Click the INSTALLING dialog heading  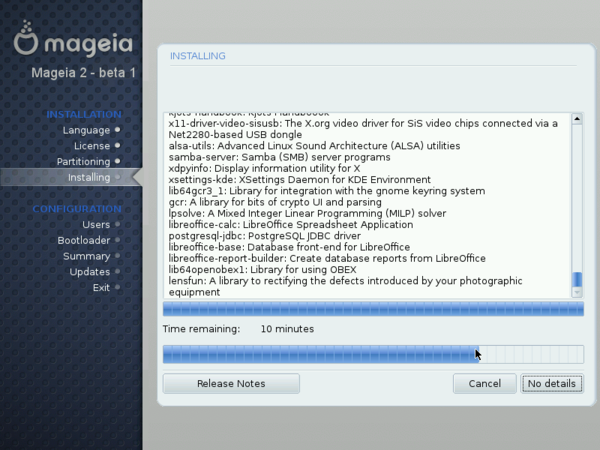point(198,56)
